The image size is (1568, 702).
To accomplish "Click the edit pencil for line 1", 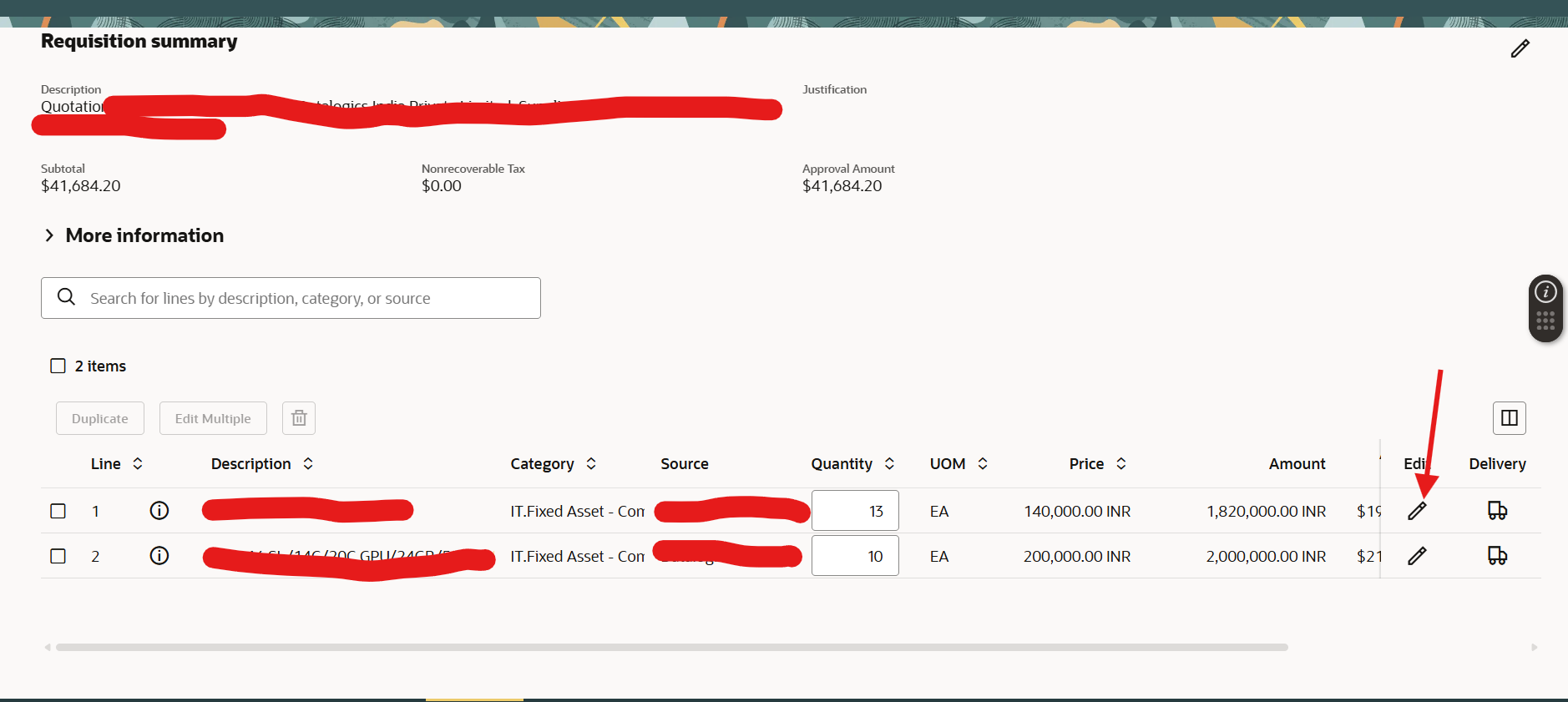I will tap(1417, 511).
